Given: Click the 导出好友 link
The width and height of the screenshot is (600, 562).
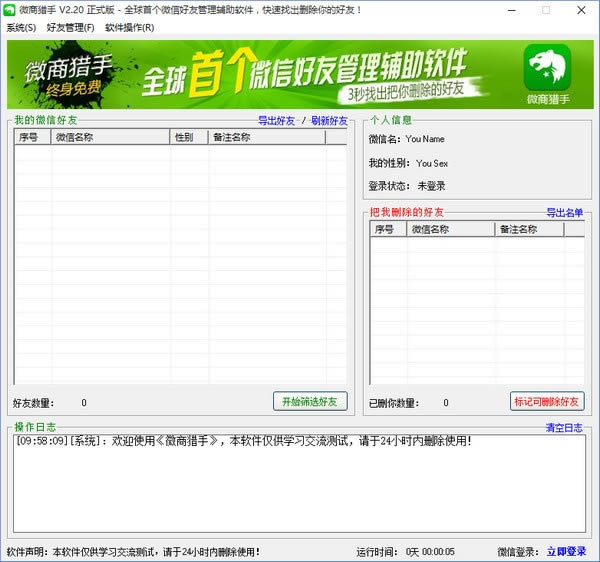Looking at the screenshot, I should tap(276, 121).
